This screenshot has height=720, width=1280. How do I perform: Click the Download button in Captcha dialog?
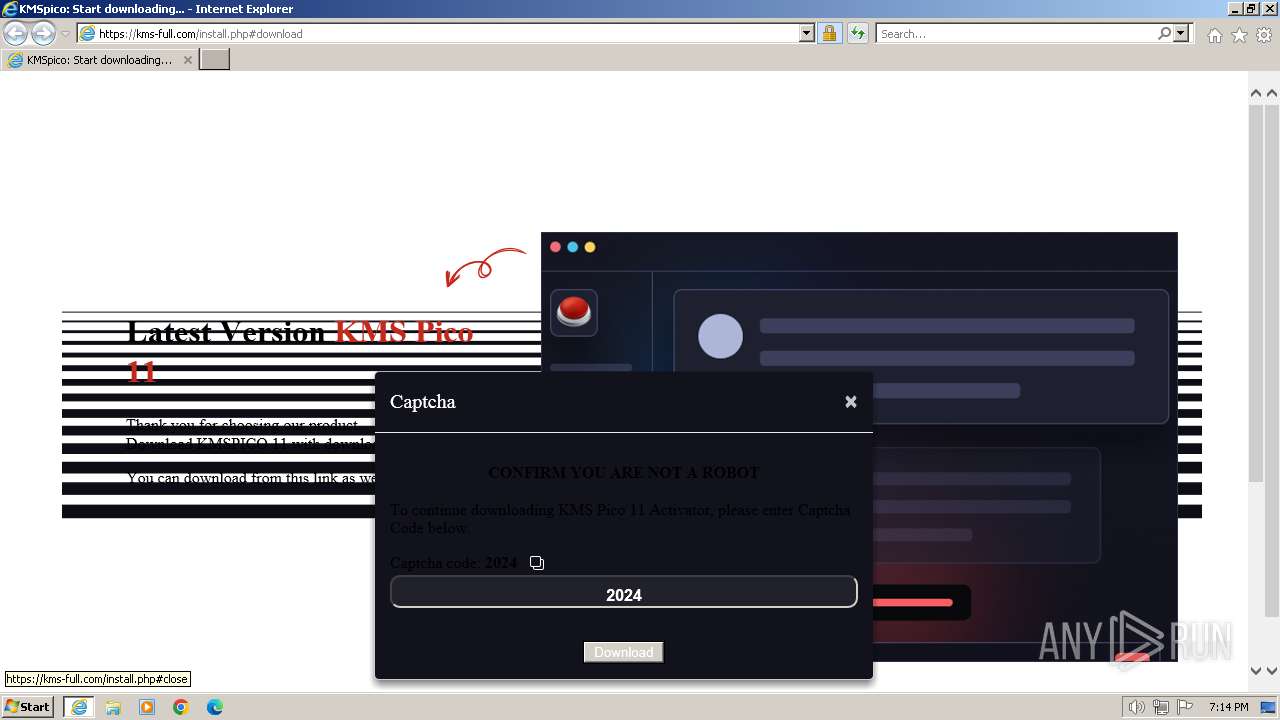(x=623, y=652)
